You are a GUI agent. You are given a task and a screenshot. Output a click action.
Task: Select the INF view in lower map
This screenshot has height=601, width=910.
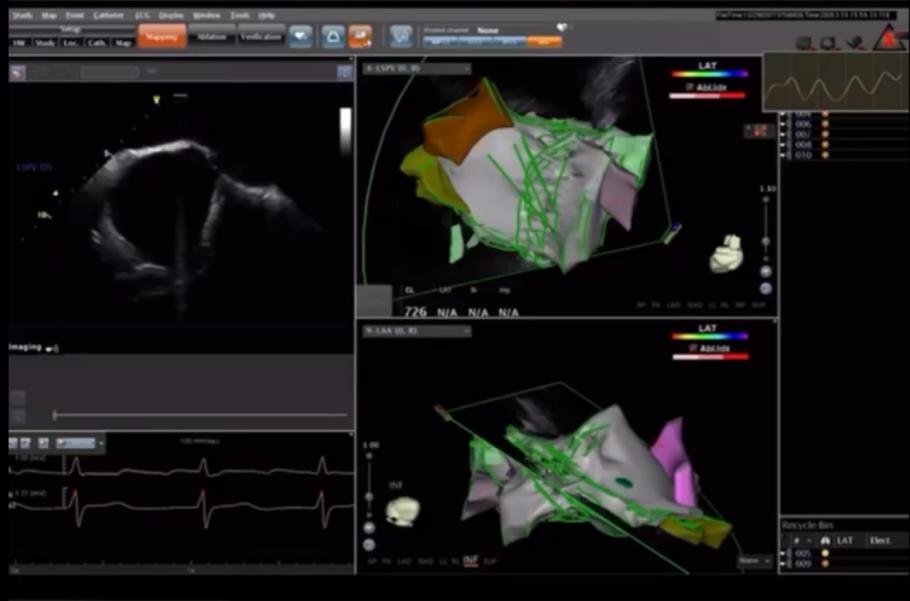[x=470, y=561]
